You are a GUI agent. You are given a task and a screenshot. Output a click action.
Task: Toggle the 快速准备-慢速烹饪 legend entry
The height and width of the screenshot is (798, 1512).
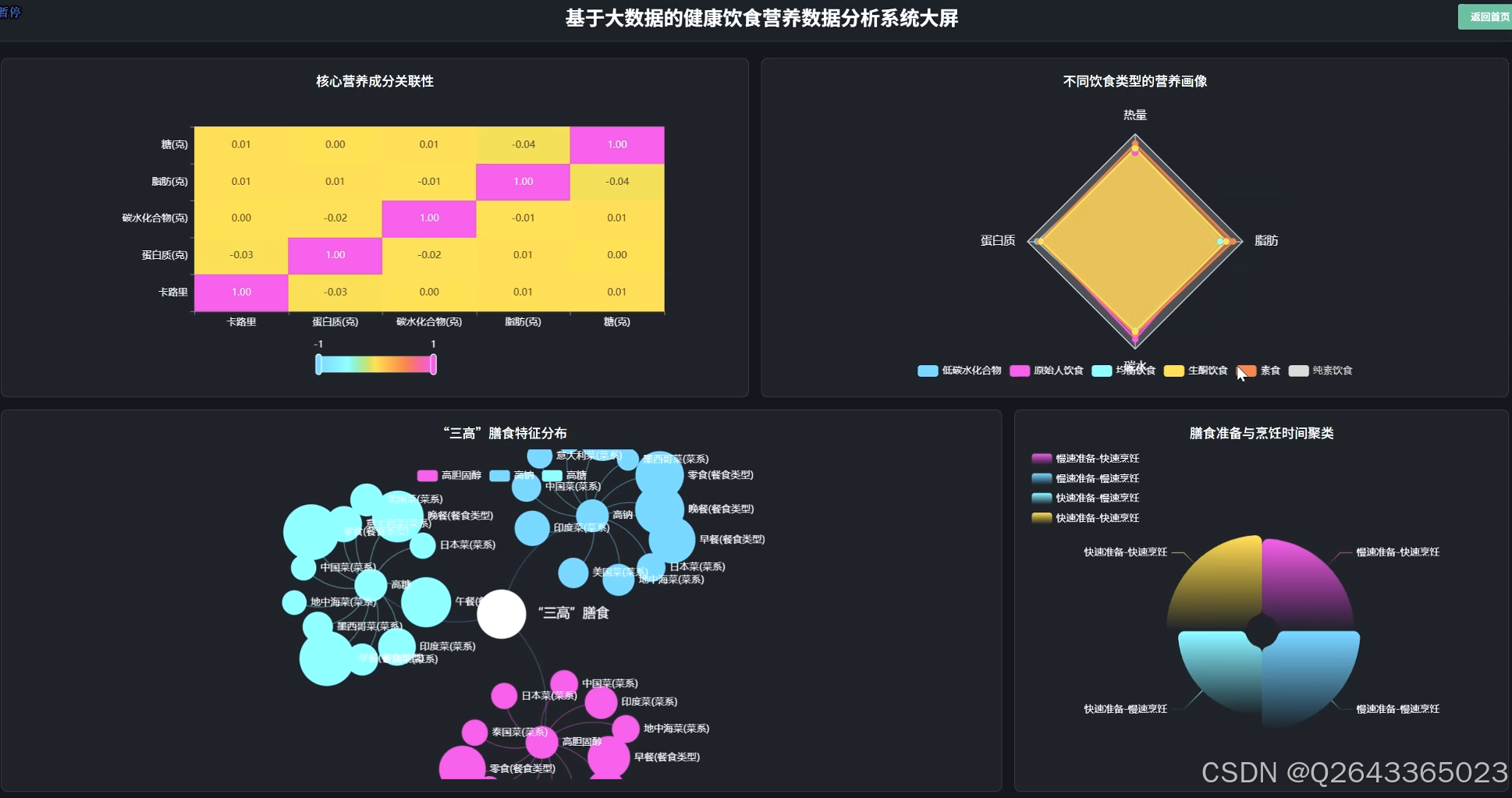(x=1041, y=498)
